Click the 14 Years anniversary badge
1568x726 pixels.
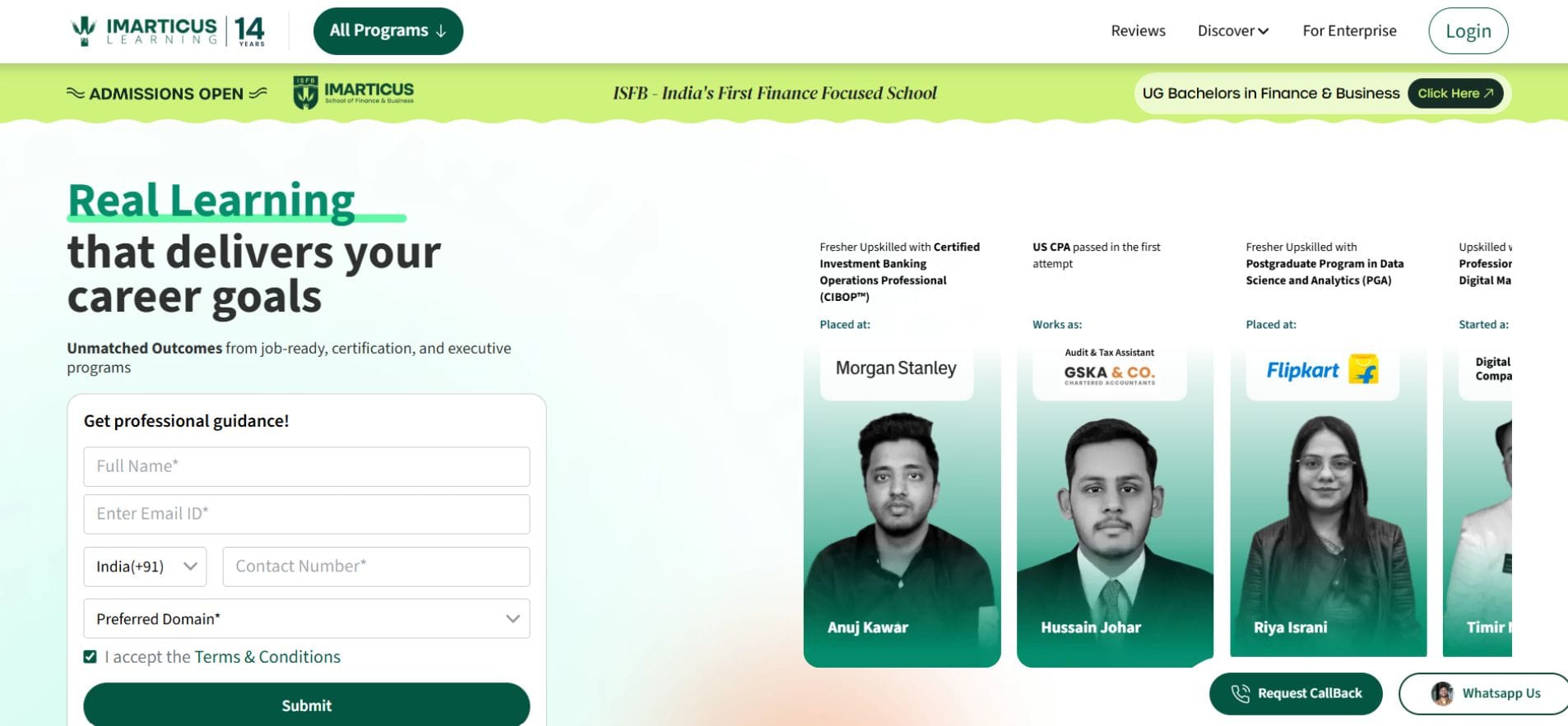click(x=249, y=31)
